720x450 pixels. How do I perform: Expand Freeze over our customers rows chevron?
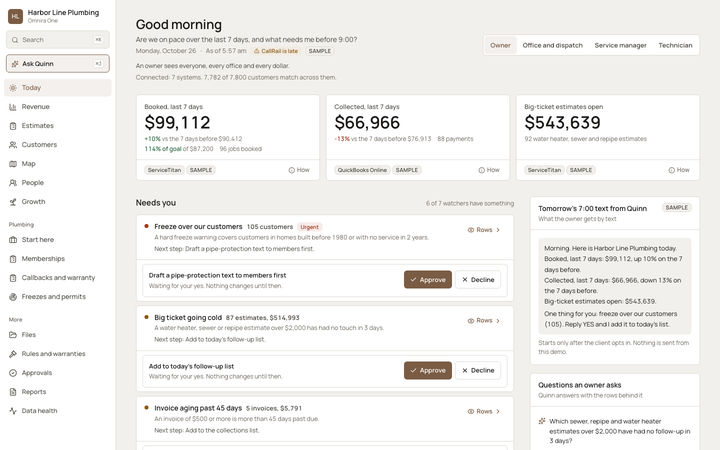pyautogui.click(x=498, y=230)
